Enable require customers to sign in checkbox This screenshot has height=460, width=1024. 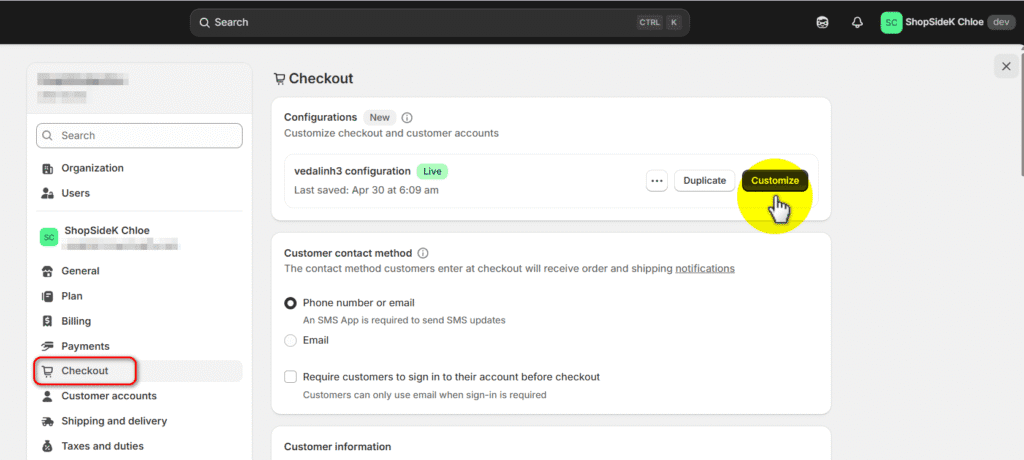291,377
